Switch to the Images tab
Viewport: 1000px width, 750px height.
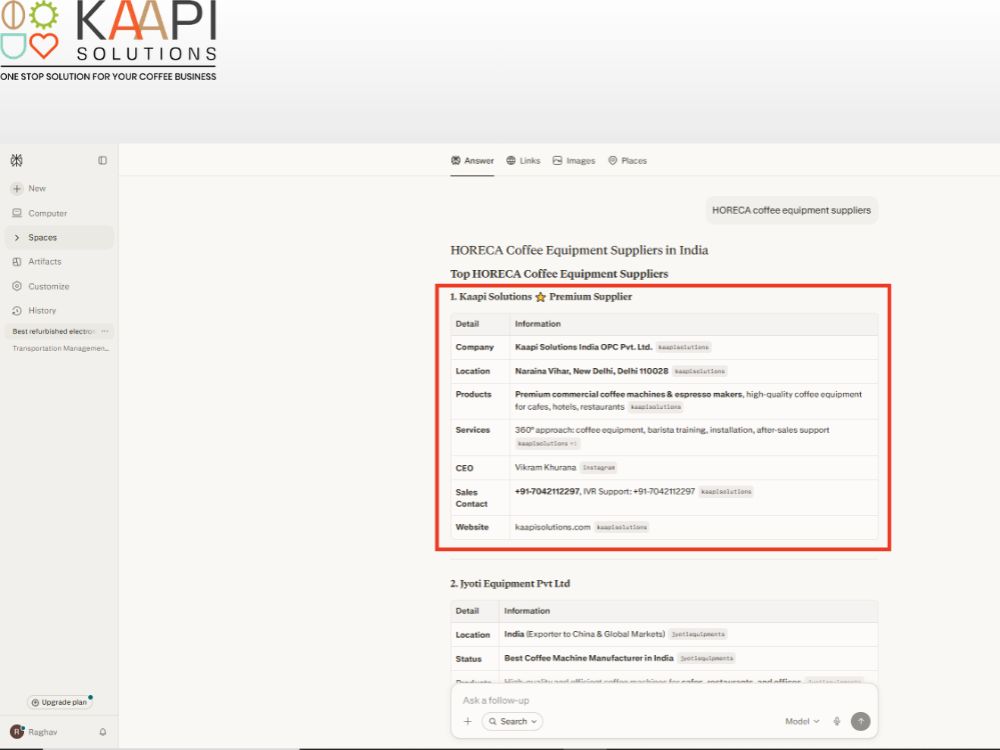click(574, 161)
